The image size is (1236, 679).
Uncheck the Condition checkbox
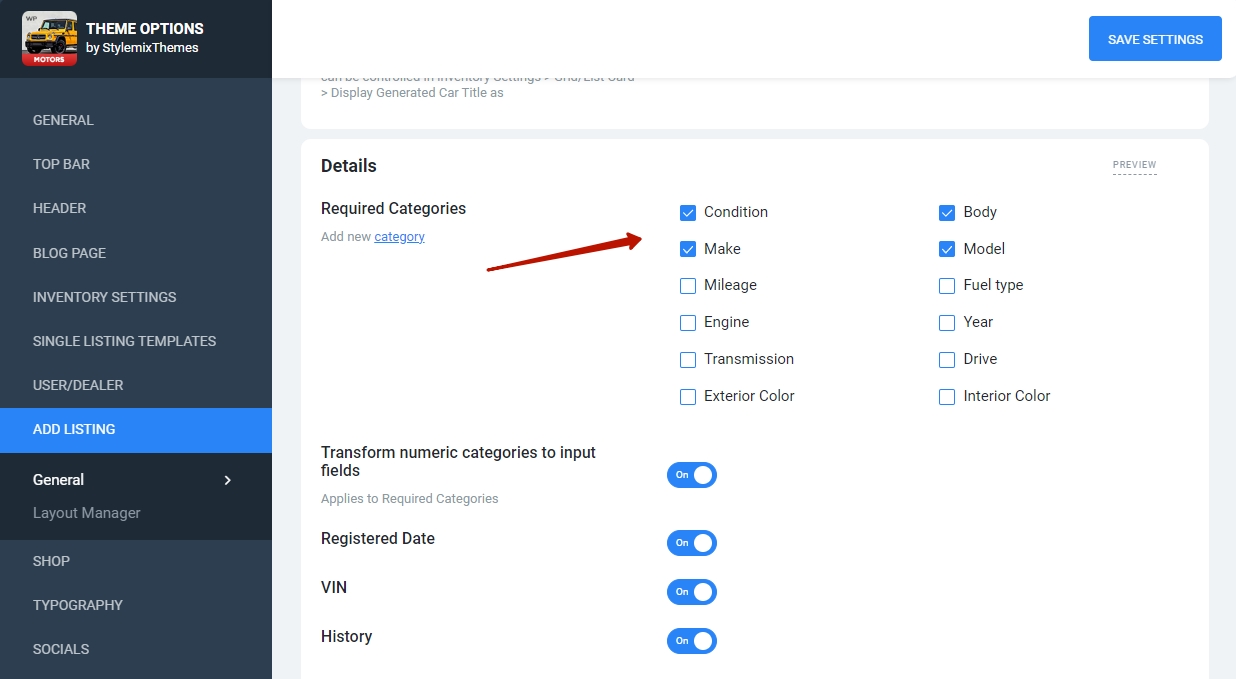[x=688, y=212]
